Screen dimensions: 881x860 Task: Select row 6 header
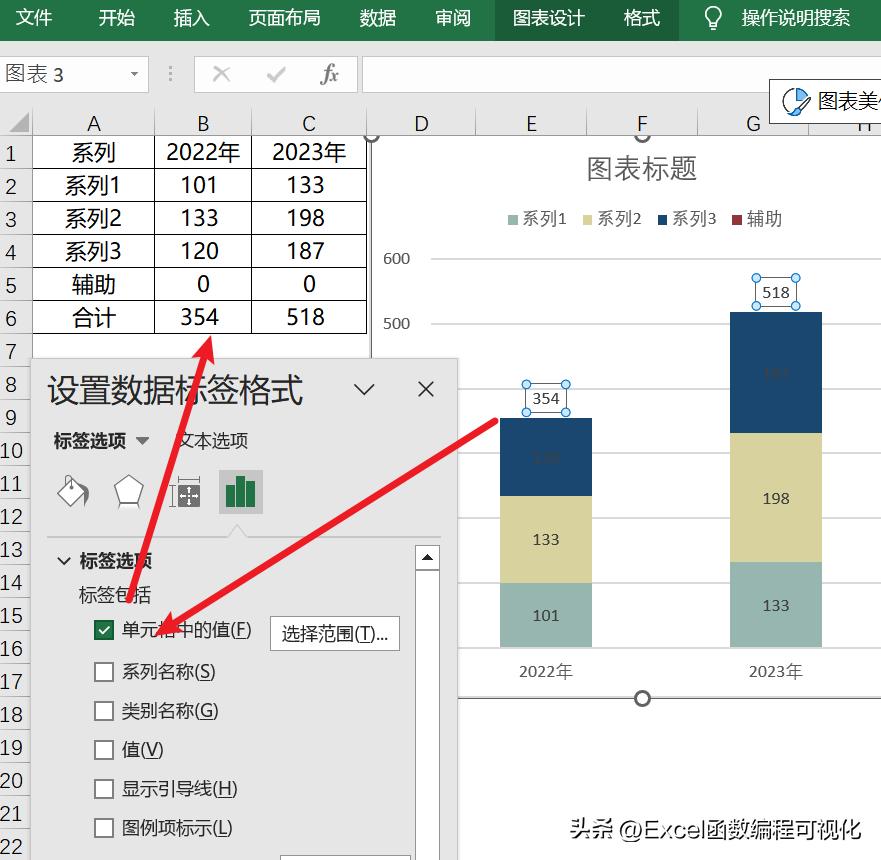pos(16,318)
